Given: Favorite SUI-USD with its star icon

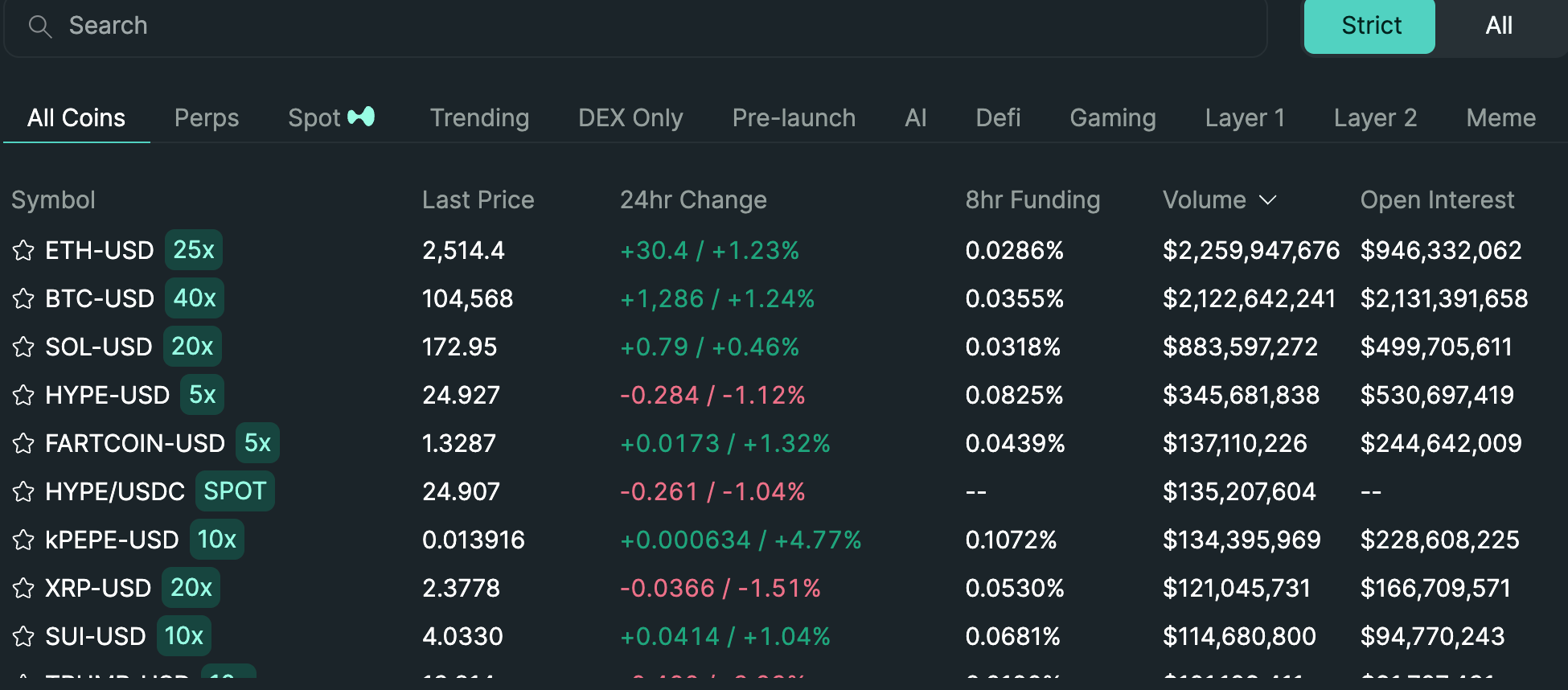Looking at the screenshot, I should tap(23, 636).
